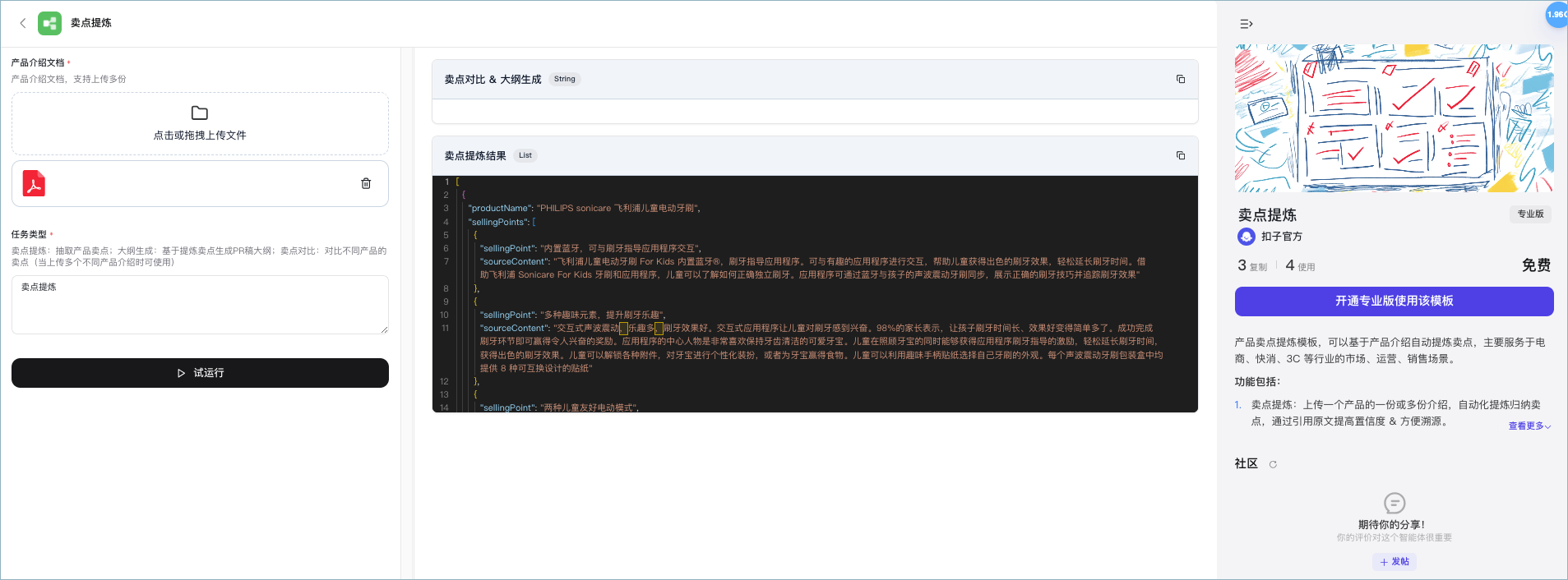Open the template cover thumbnail

point(1394,118)
